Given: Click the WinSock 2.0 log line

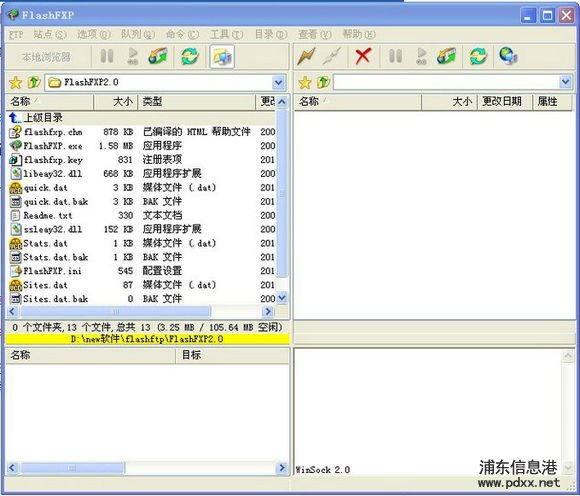Looking at the screenshot, I should tap(323, 470).
